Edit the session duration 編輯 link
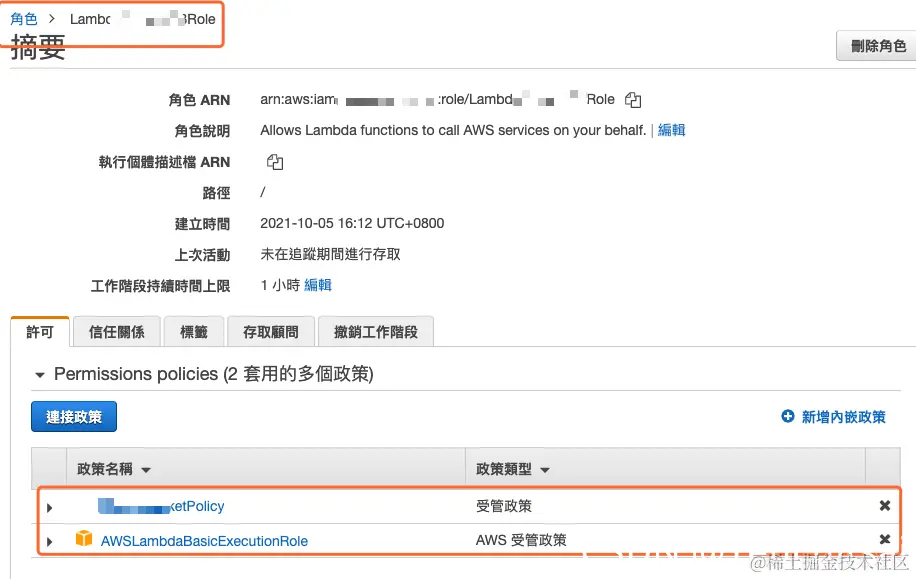 [x=318, y=285]
